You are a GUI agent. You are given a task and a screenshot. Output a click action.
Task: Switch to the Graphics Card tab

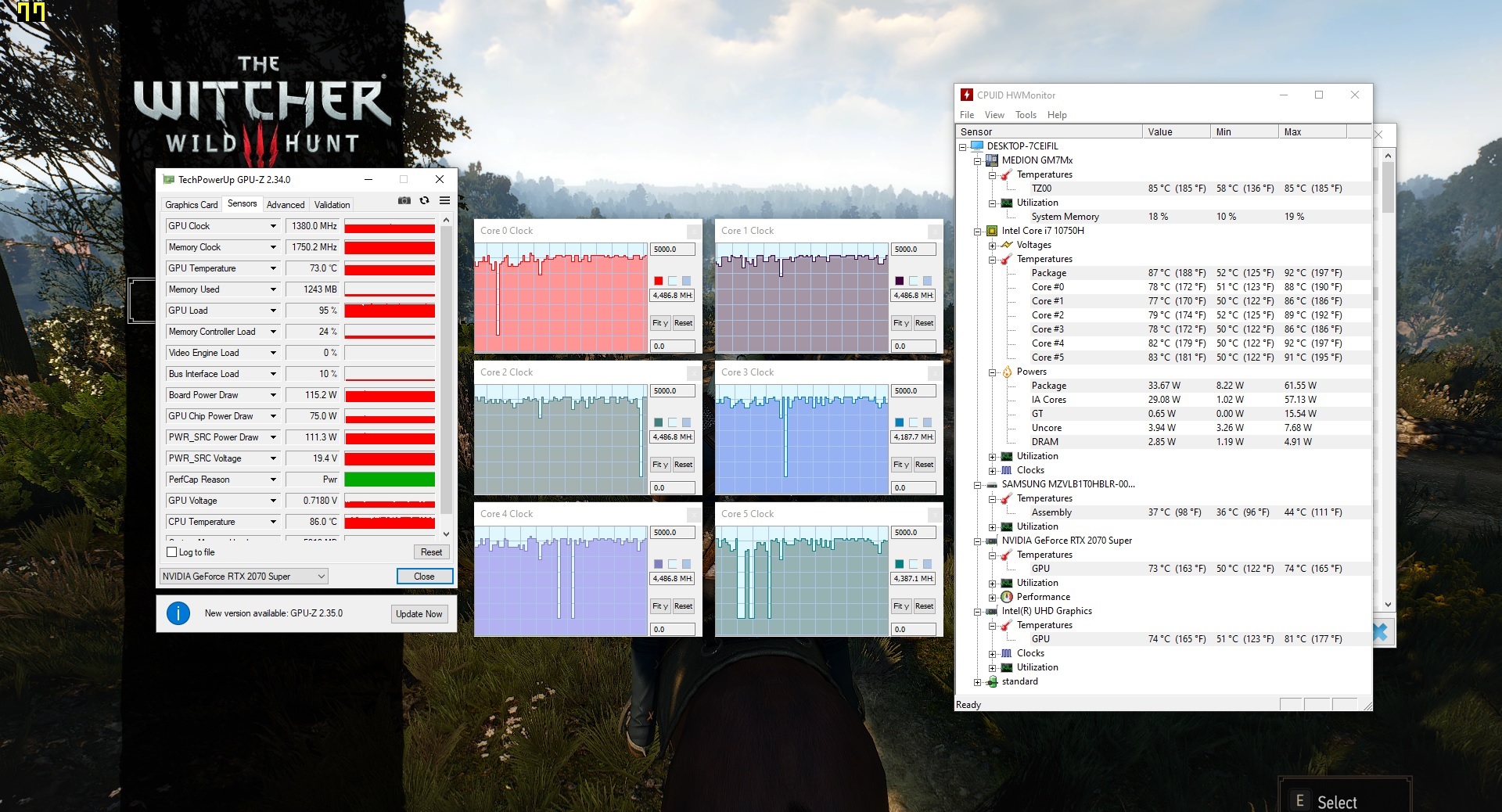point(192,205)
